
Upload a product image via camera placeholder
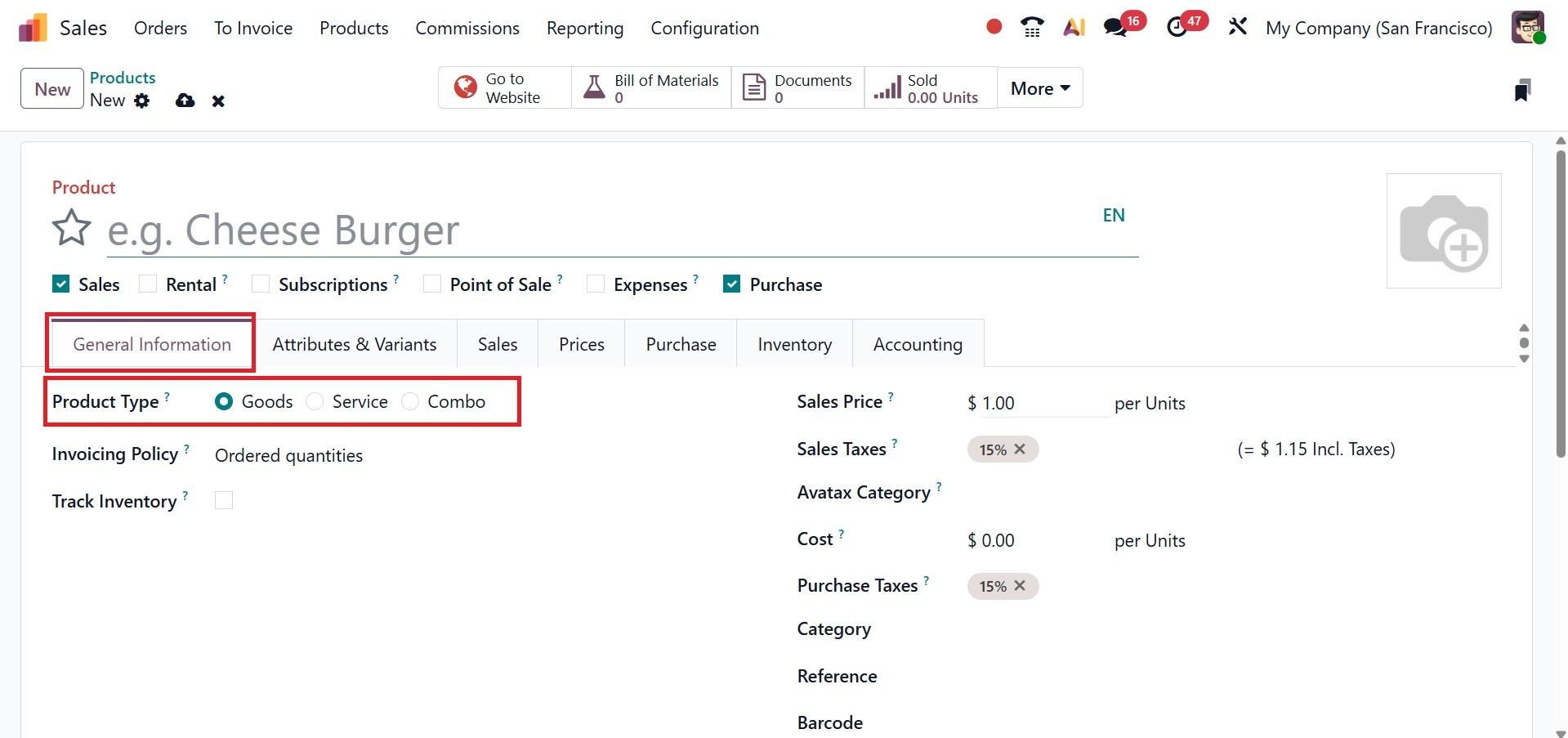tap(1443, 231)
